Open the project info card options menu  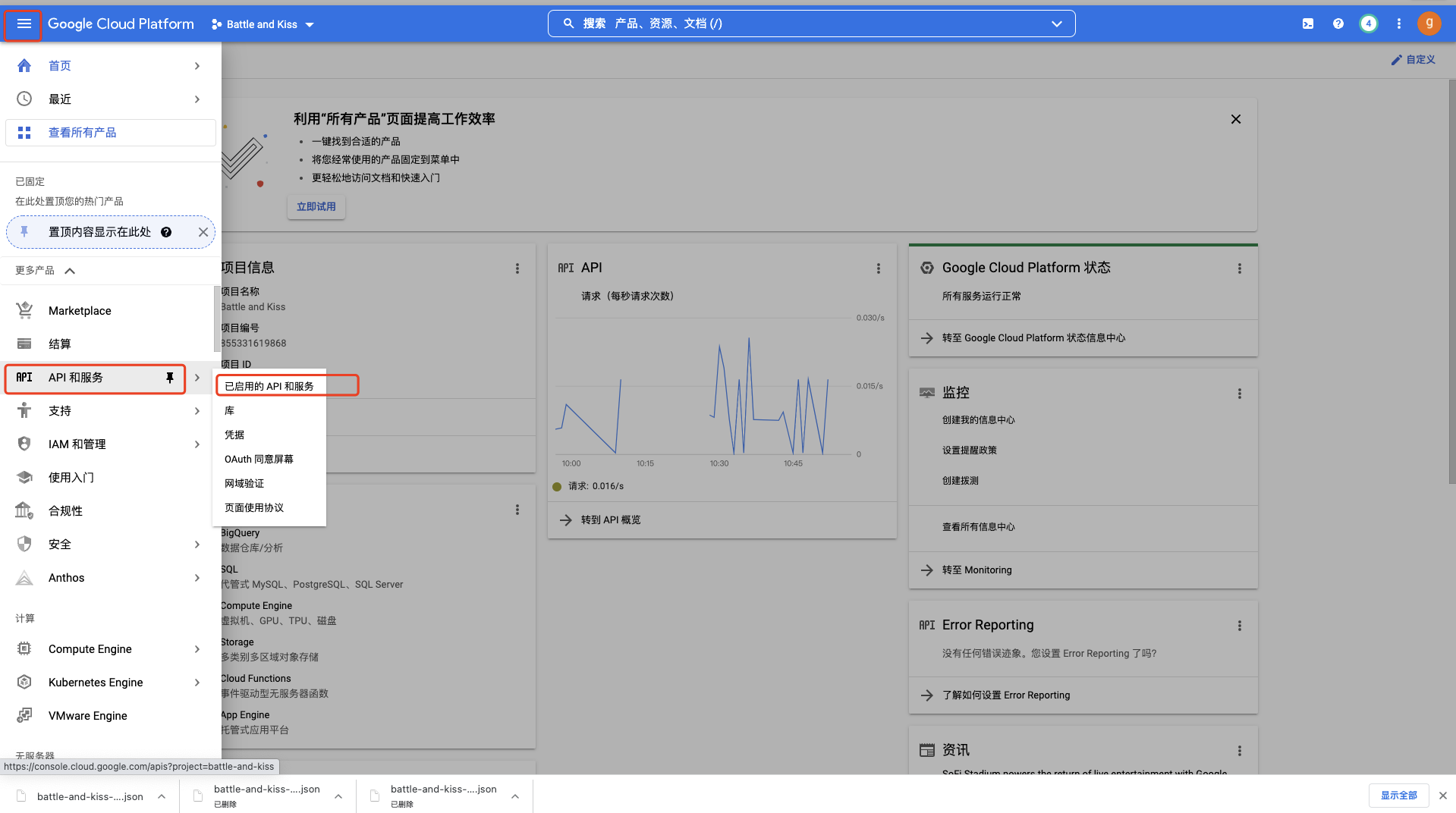517,268
